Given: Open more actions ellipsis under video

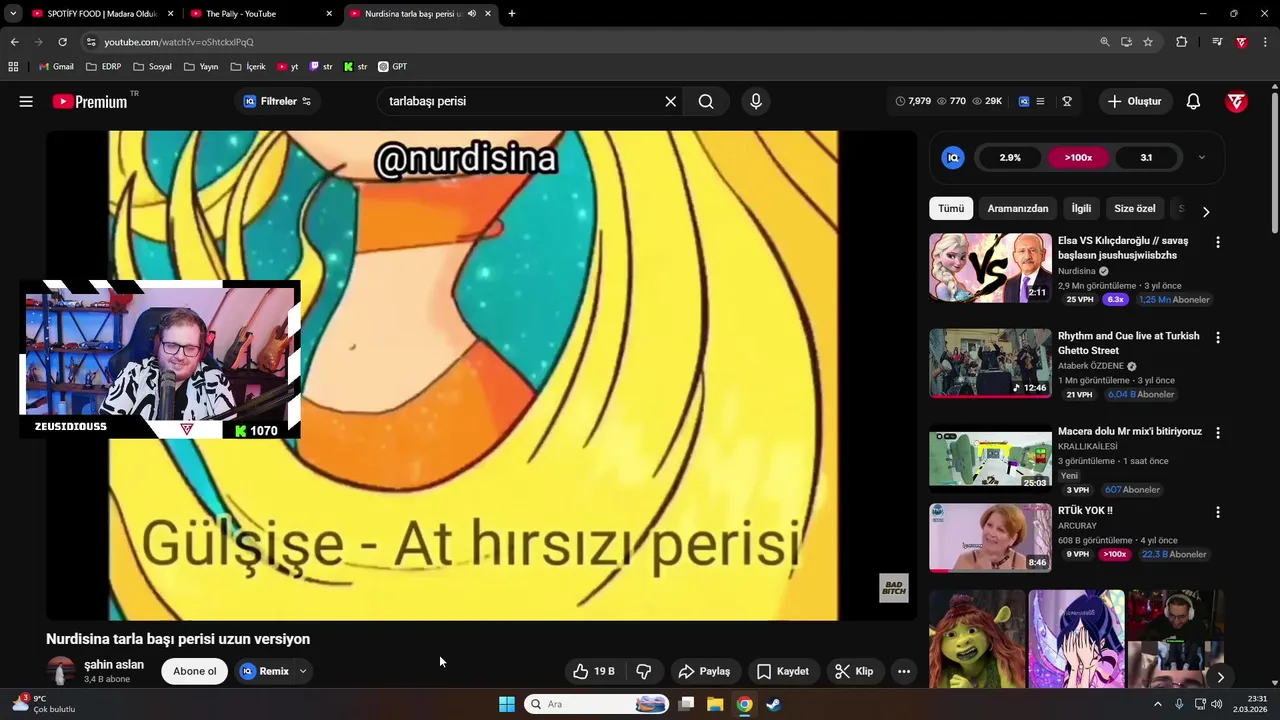Looking at the screenshot, I should pos(904,671).
